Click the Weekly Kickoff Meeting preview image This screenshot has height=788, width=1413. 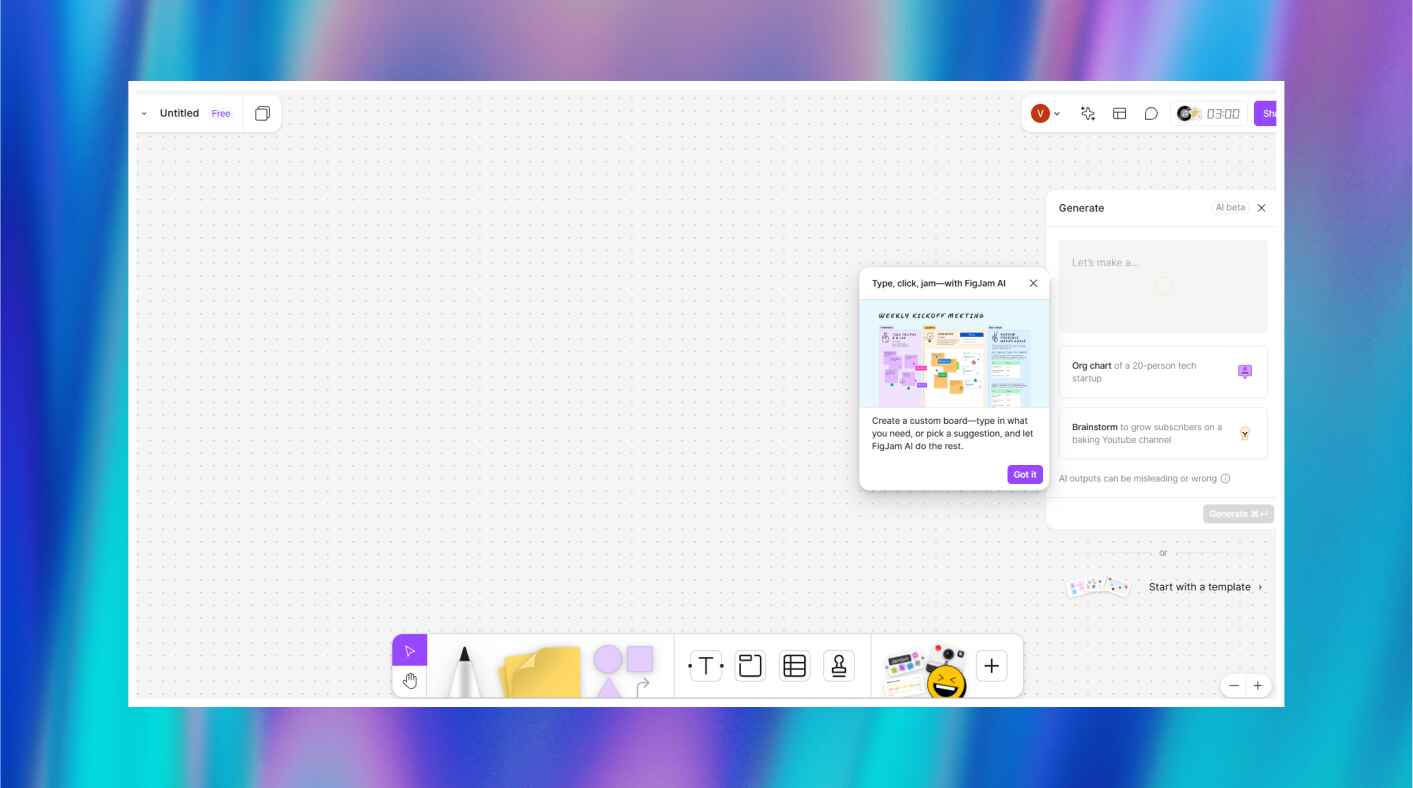click(954, 353)
